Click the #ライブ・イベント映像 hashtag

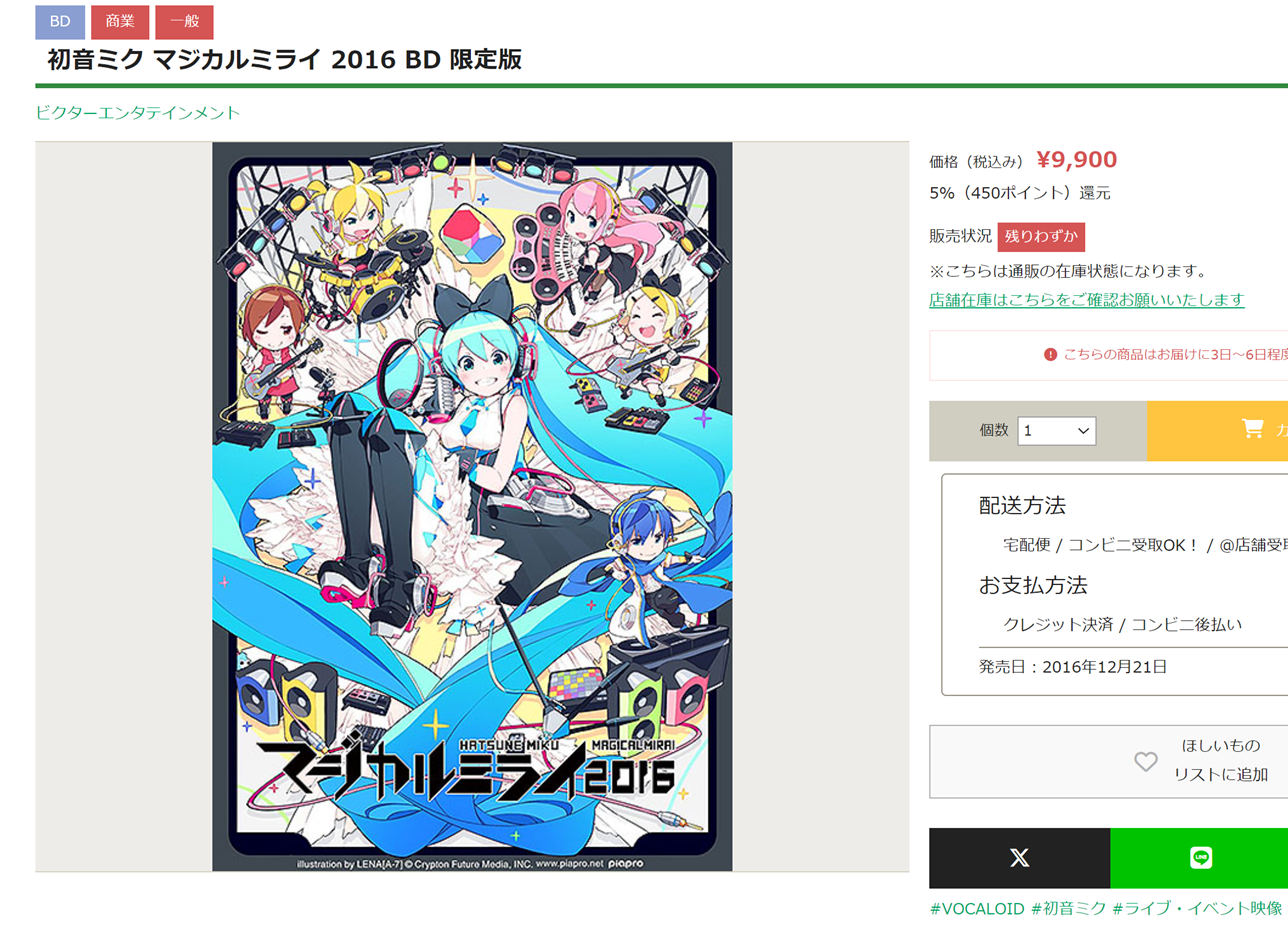pyautogui.click(x=1197, y=908)
